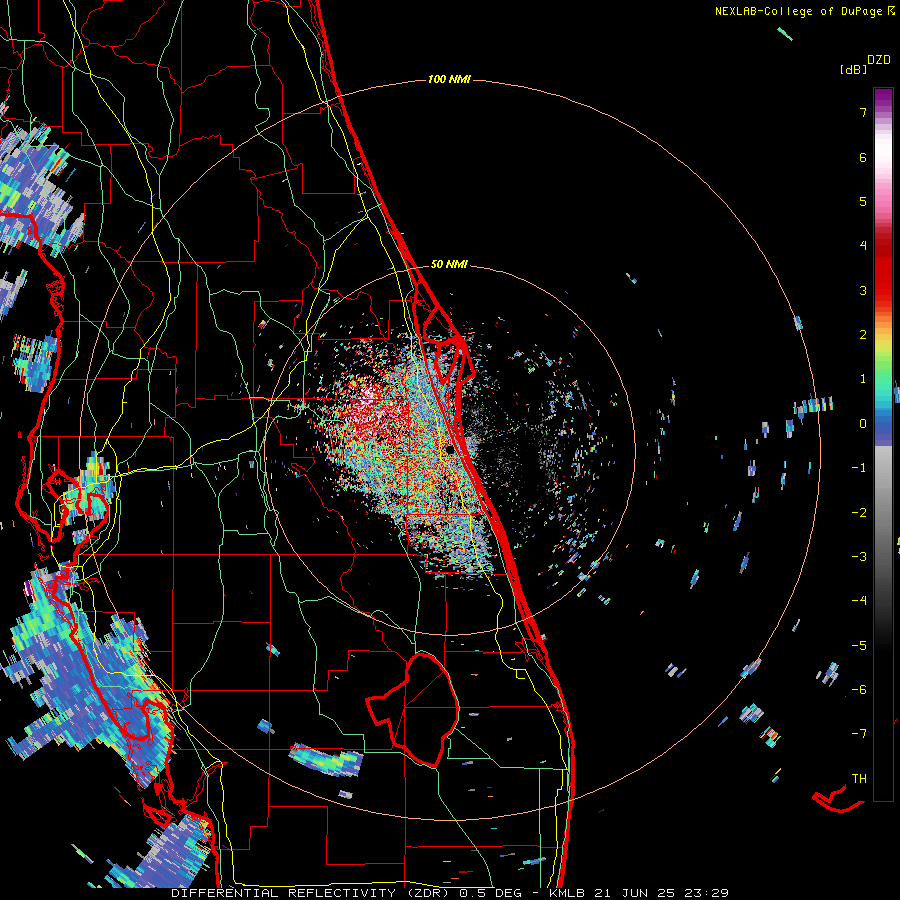Click the white-pink band of the color bar
This screenshot has width=900, height=900.
coord(883,164)
